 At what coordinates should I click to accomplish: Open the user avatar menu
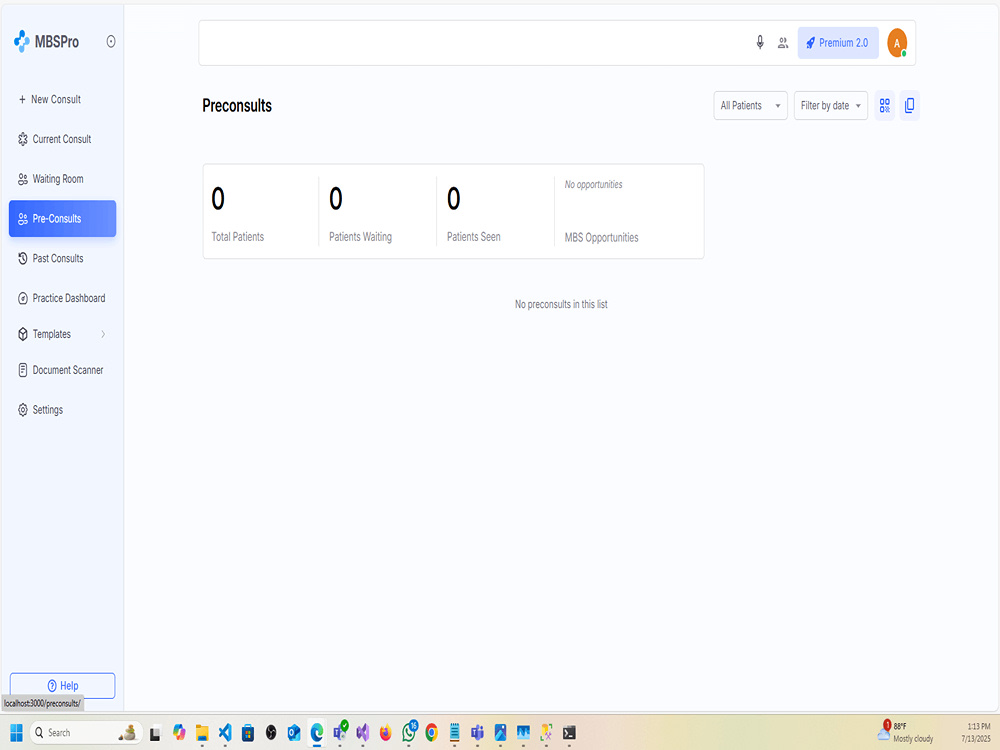pos(897,43)
